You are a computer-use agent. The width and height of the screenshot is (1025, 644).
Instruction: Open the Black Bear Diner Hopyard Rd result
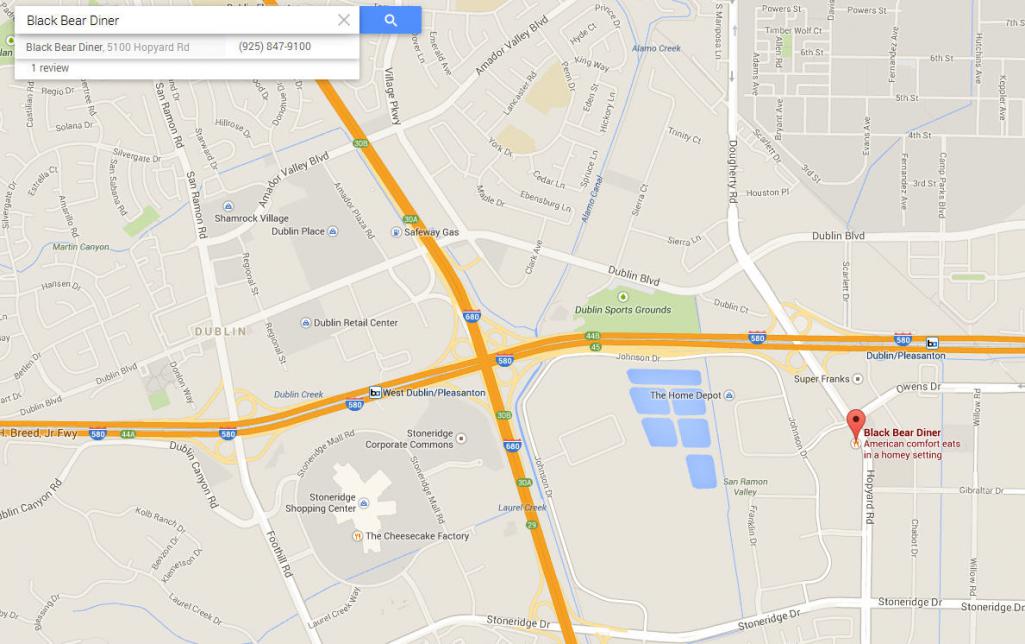coord(108,47)
